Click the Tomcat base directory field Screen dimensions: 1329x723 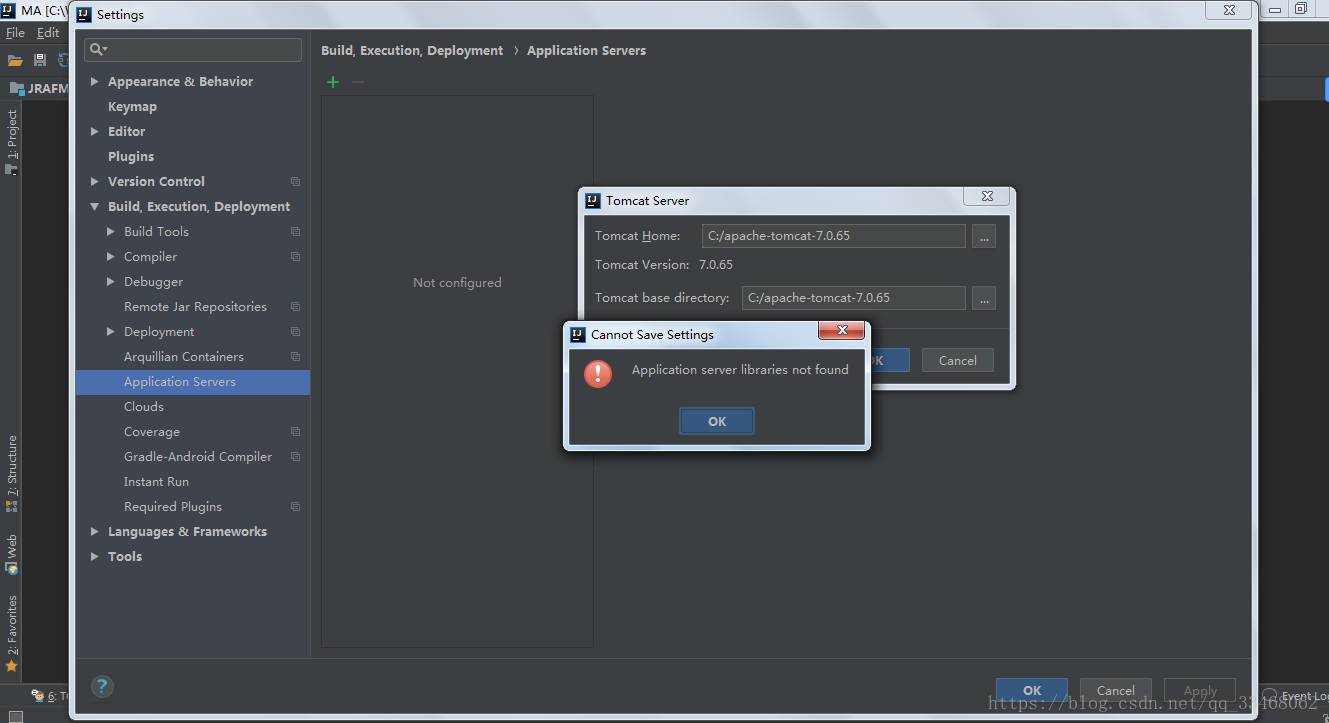(854, 298)
